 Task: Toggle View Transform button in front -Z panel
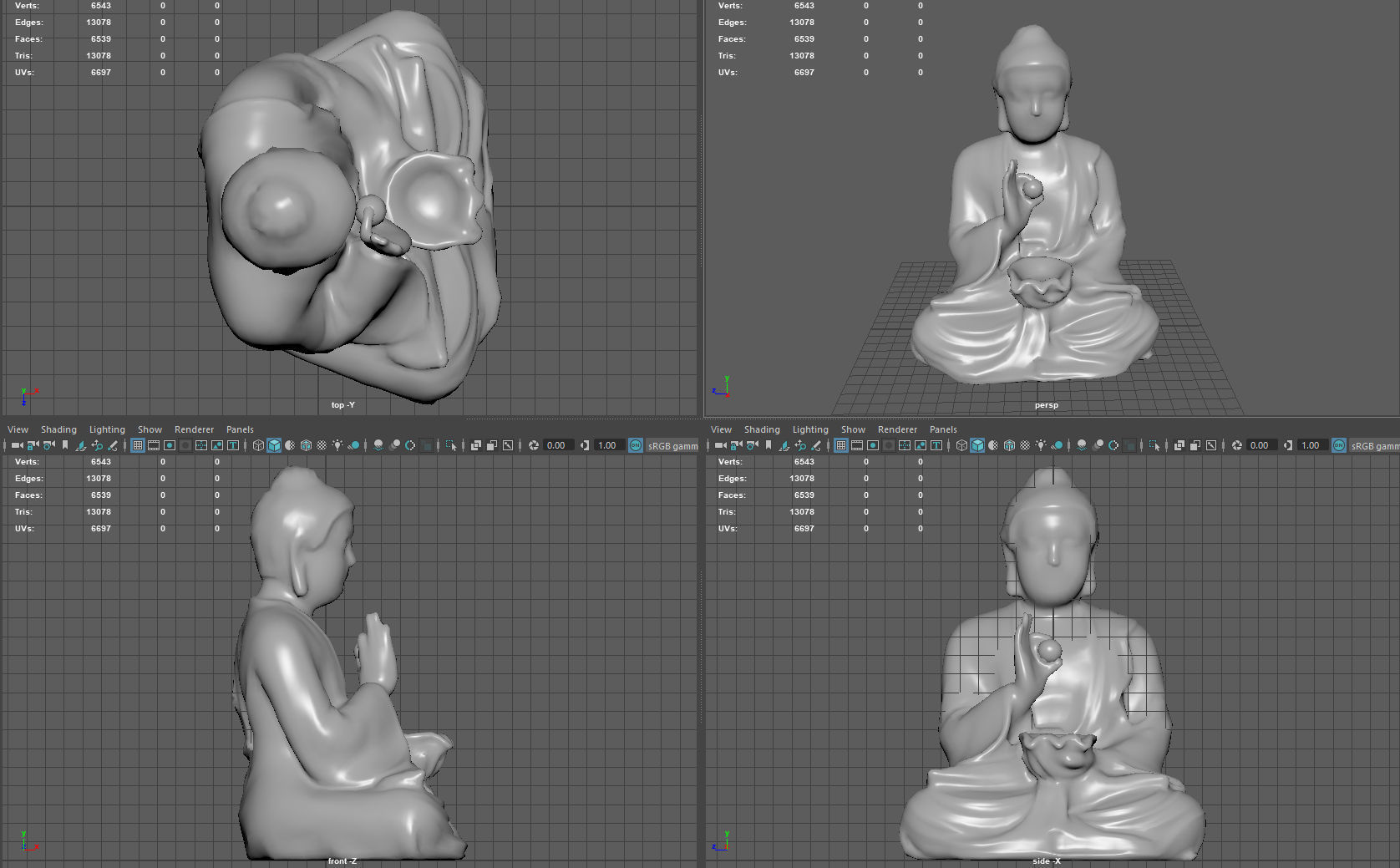coord(636,445)
